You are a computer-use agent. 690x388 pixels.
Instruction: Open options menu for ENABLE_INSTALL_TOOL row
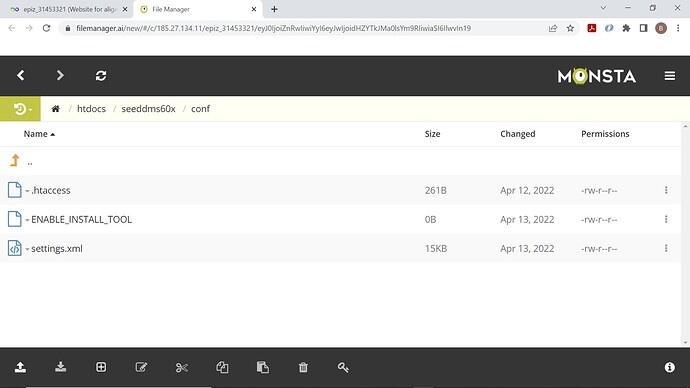tap(666, 219)
